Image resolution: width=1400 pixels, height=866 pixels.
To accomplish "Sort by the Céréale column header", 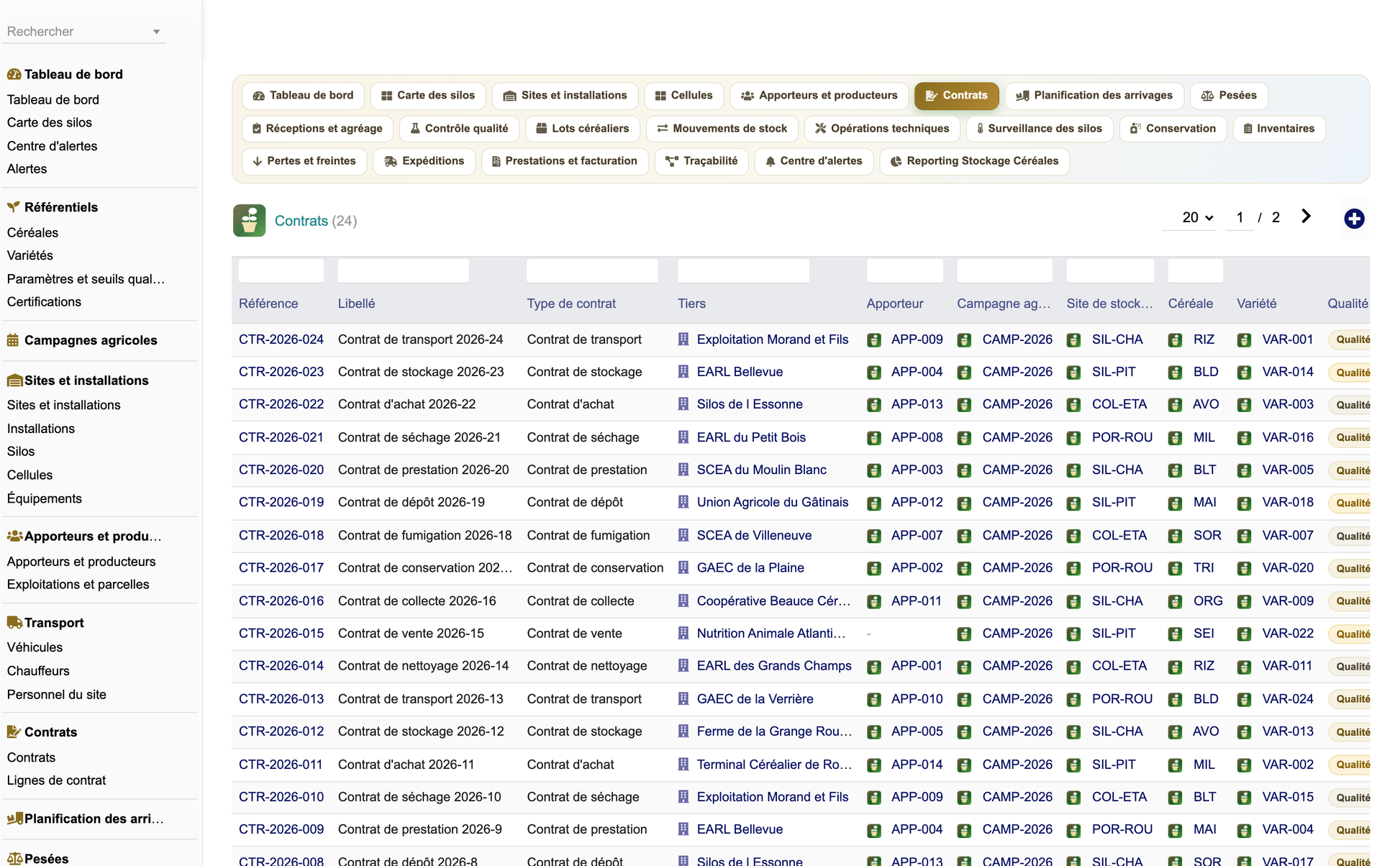I will [1191, 304].
